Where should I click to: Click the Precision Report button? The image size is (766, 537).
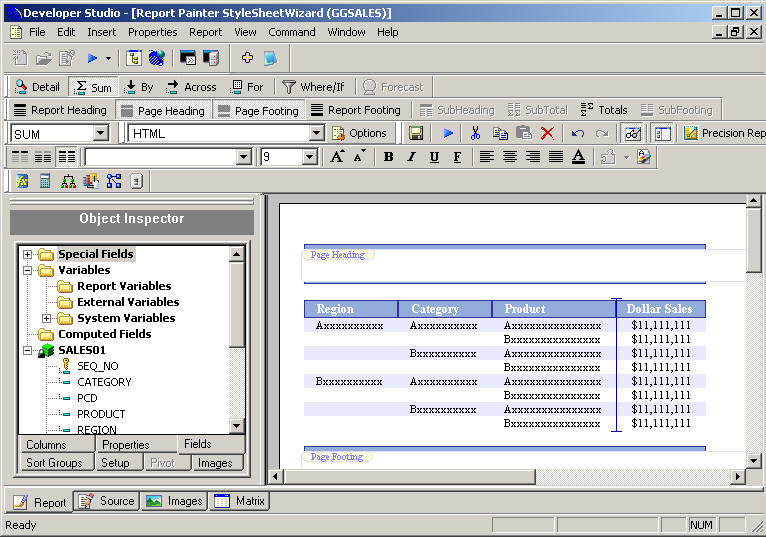(724, 133)
